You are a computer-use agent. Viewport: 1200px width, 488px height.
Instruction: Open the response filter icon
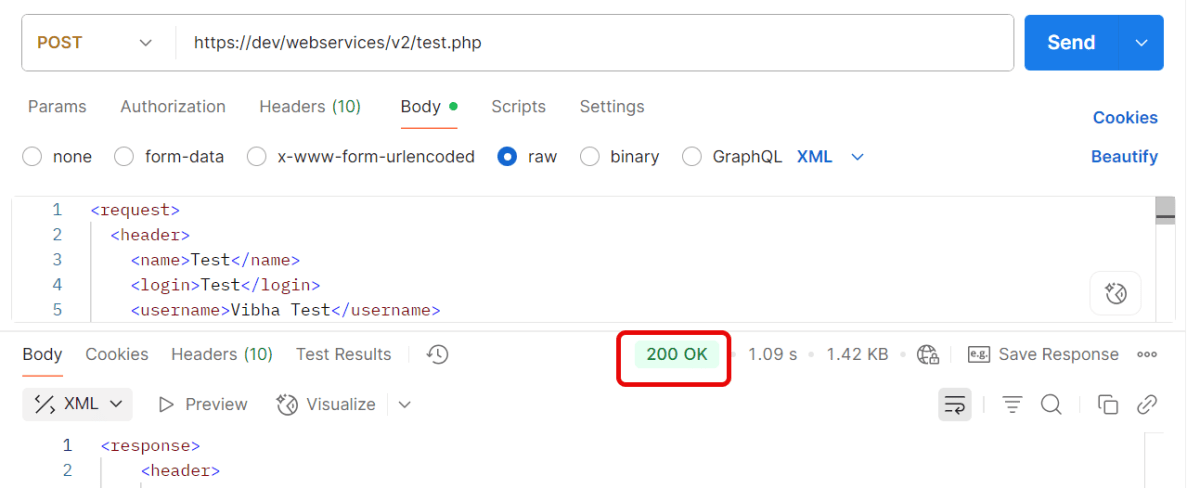pos(1012,404)
